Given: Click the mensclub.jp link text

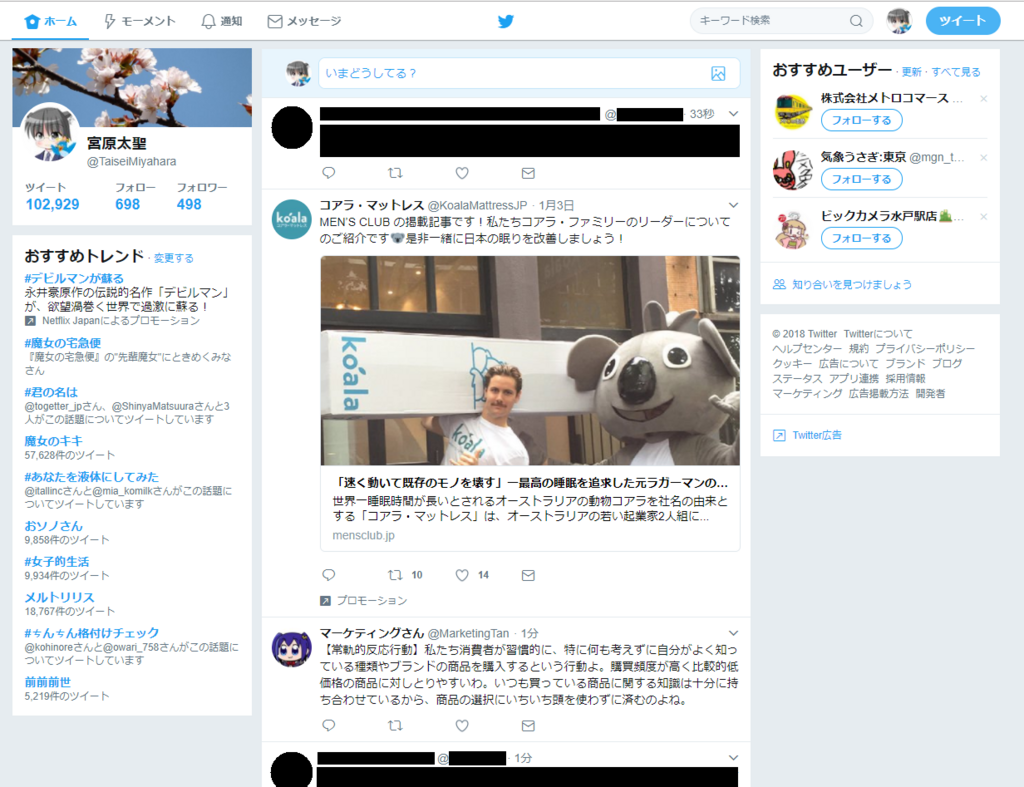Looking at the screenshot, I should point(364,536).
